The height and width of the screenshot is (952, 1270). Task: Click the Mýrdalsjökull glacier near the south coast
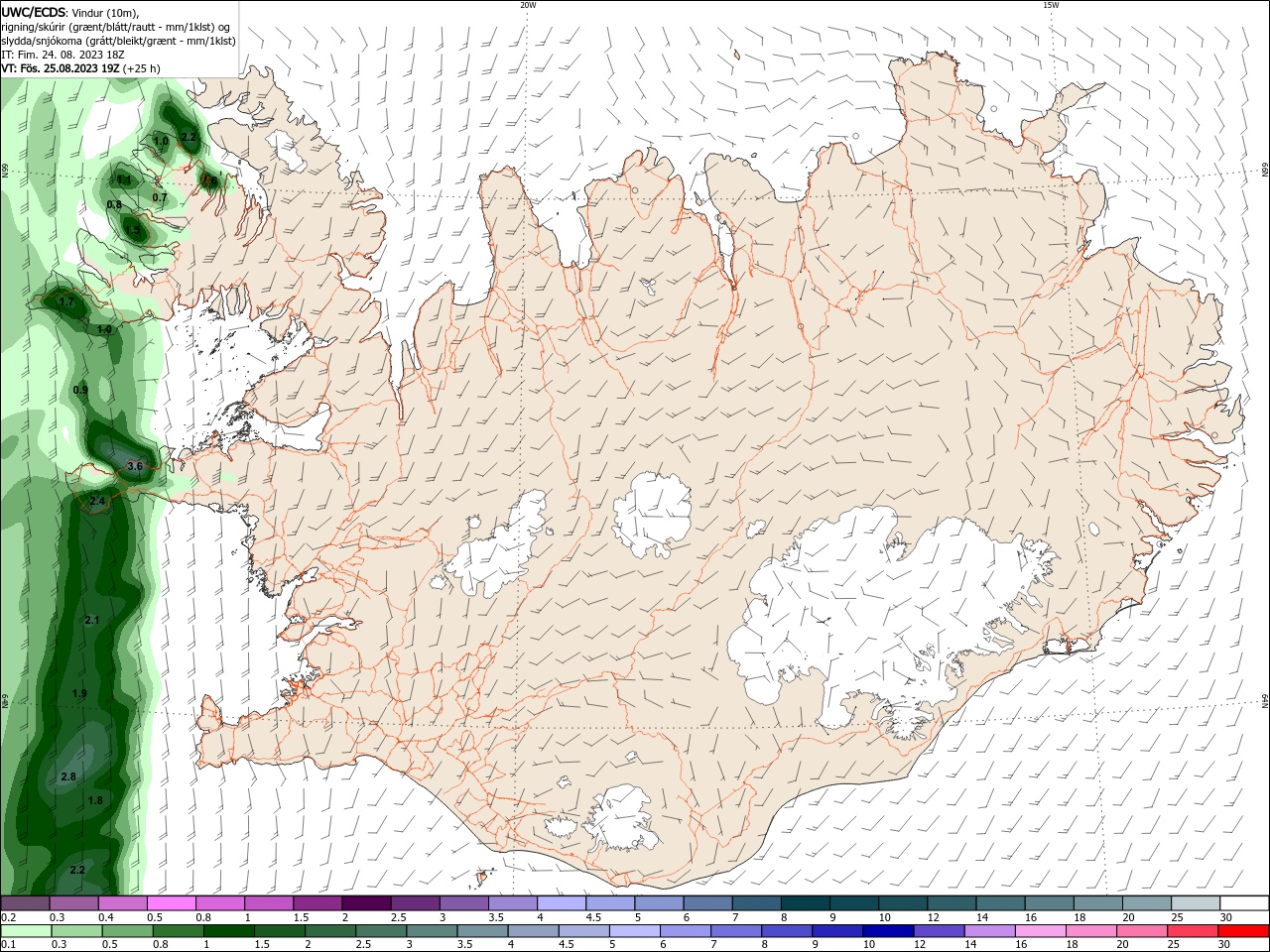click(x=622, y=819)
